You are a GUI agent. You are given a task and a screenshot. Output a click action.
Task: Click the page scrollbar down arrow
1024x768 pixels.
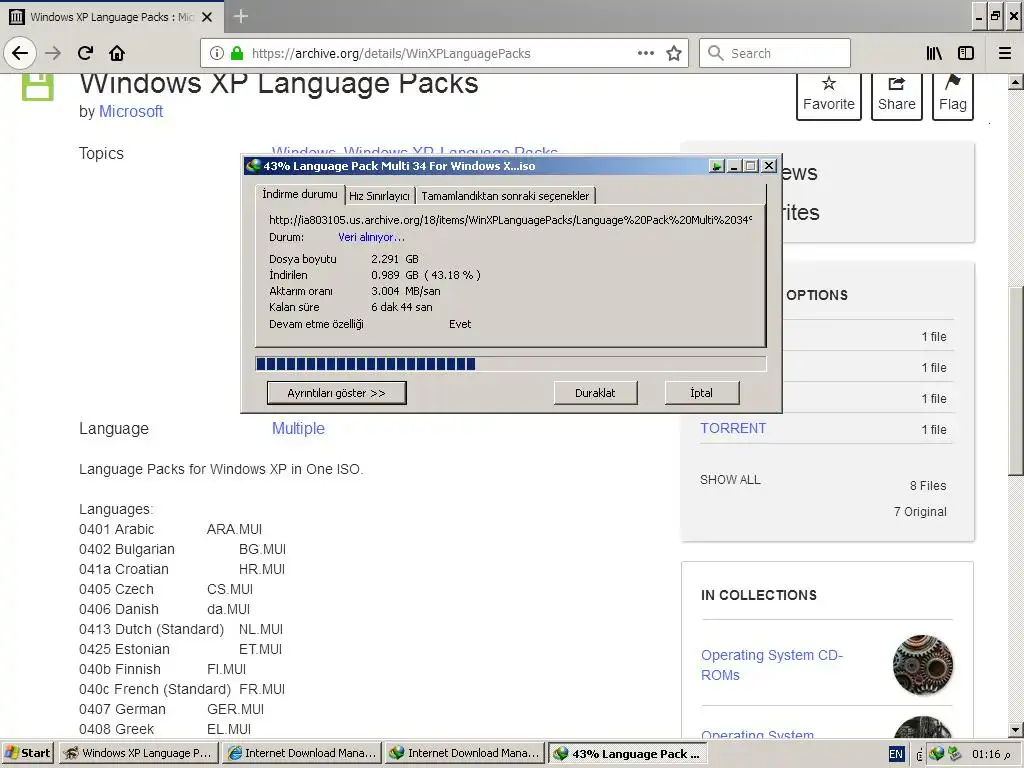click(x=1015, y=730)
